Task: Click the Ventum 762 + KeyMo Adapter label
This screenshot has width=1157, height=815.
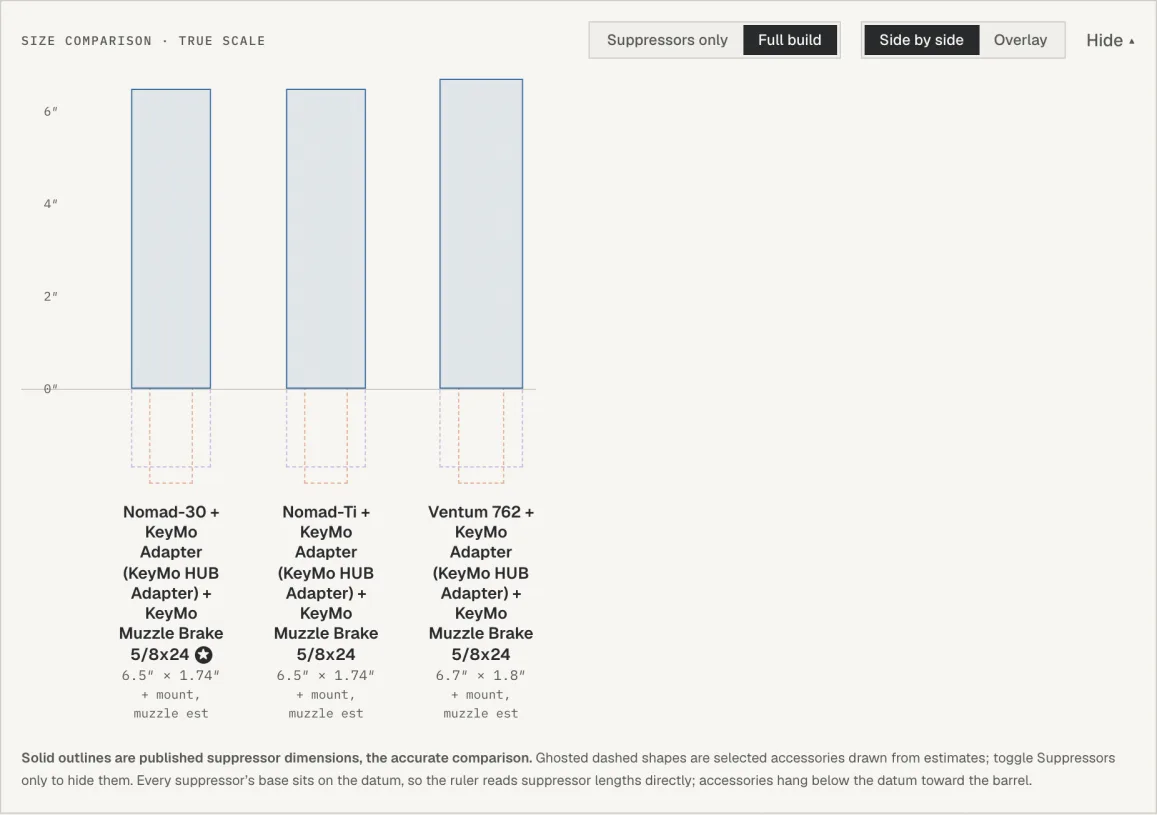Action: click(481, 583)
